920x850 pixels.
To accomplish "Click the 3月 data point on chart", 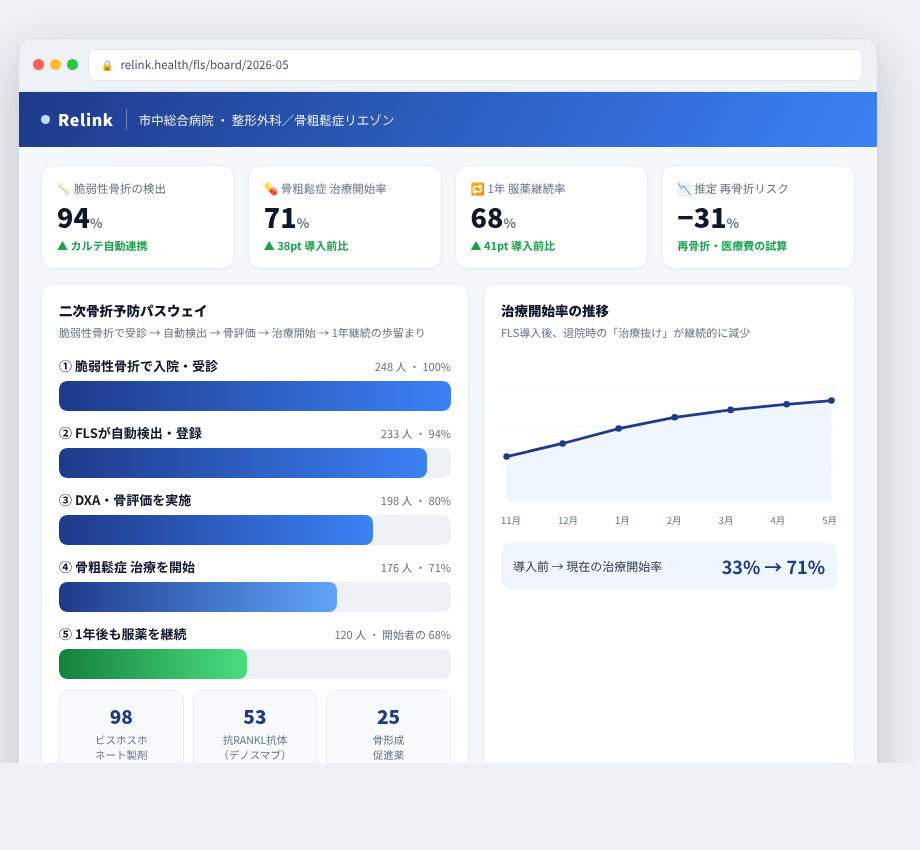I will 730,409.
